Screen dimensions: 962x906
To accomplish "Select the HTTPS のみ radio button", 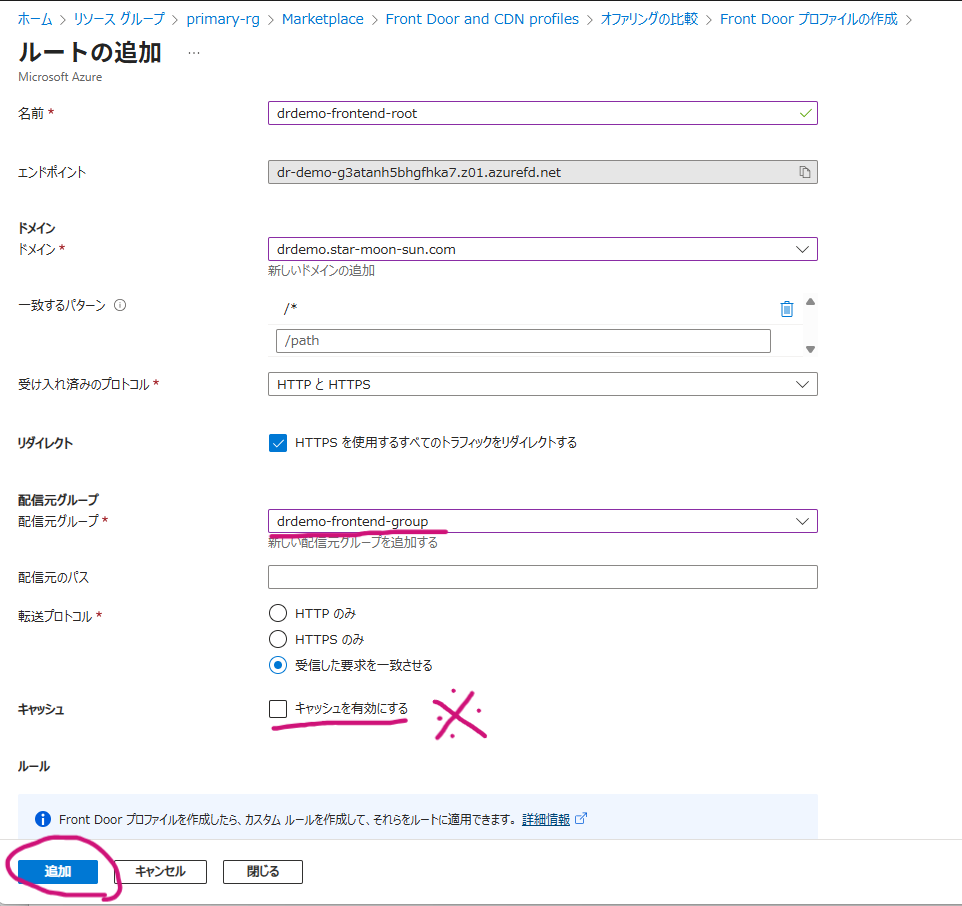I will point(278,639).
